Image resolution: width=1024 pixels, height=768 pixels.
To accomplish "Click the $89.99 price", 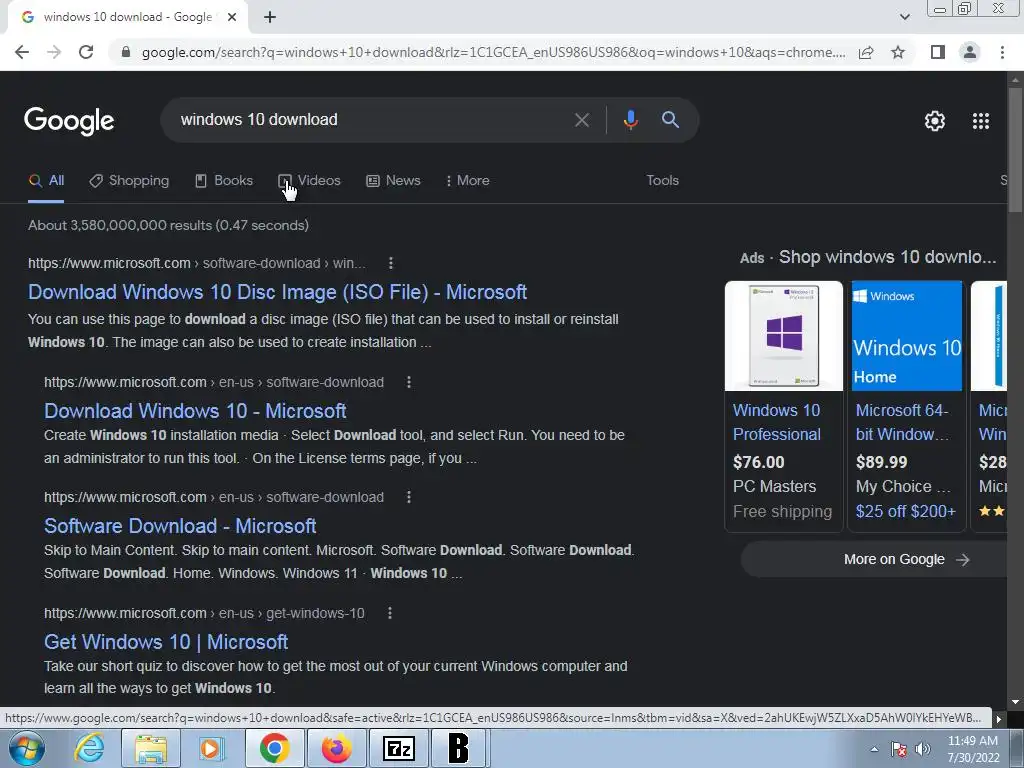I will [x=881, y=462].
